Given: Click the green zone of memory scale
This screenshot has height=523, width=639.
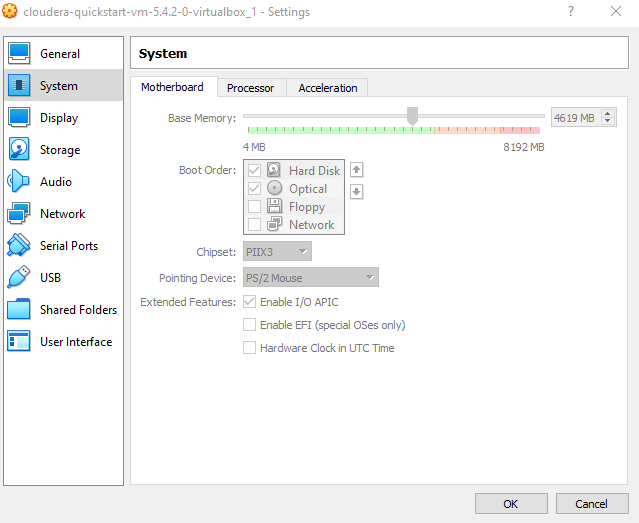Looking at the screenshot, I should 341,130.
